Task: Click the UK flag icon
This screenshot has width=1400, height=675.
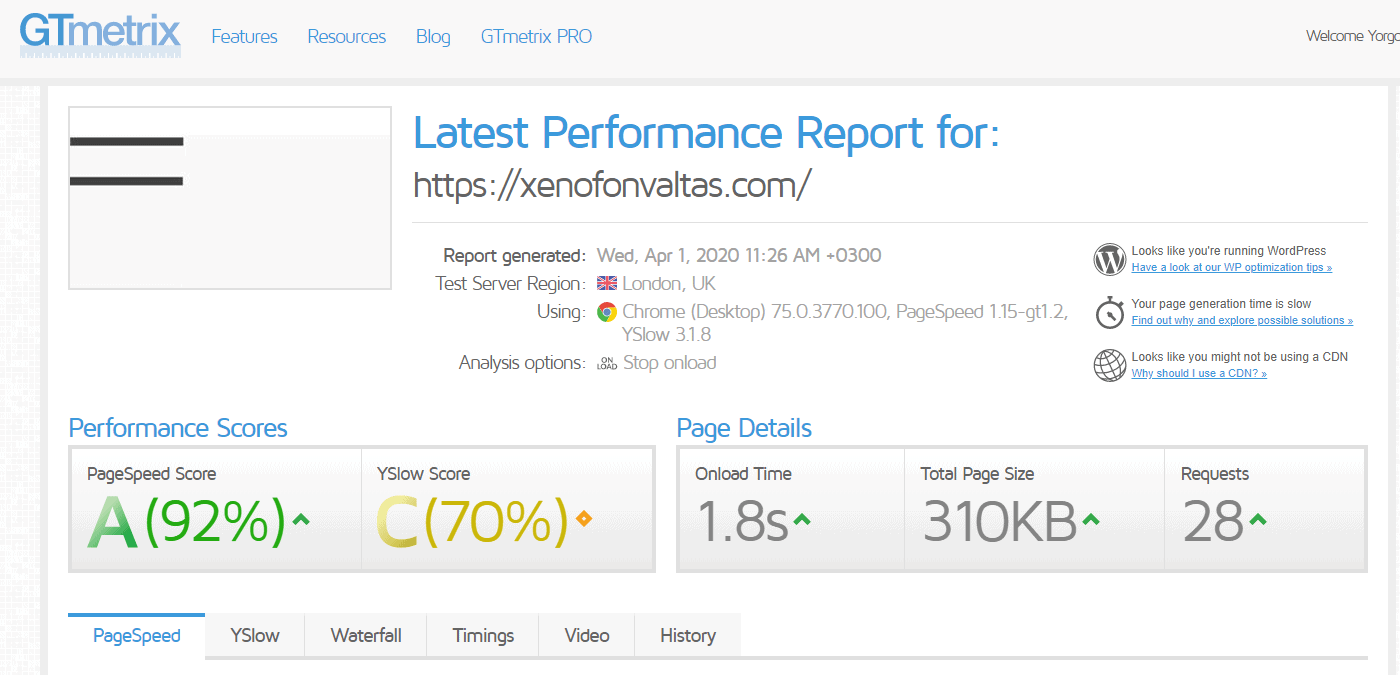Action: tap(606, 283)
